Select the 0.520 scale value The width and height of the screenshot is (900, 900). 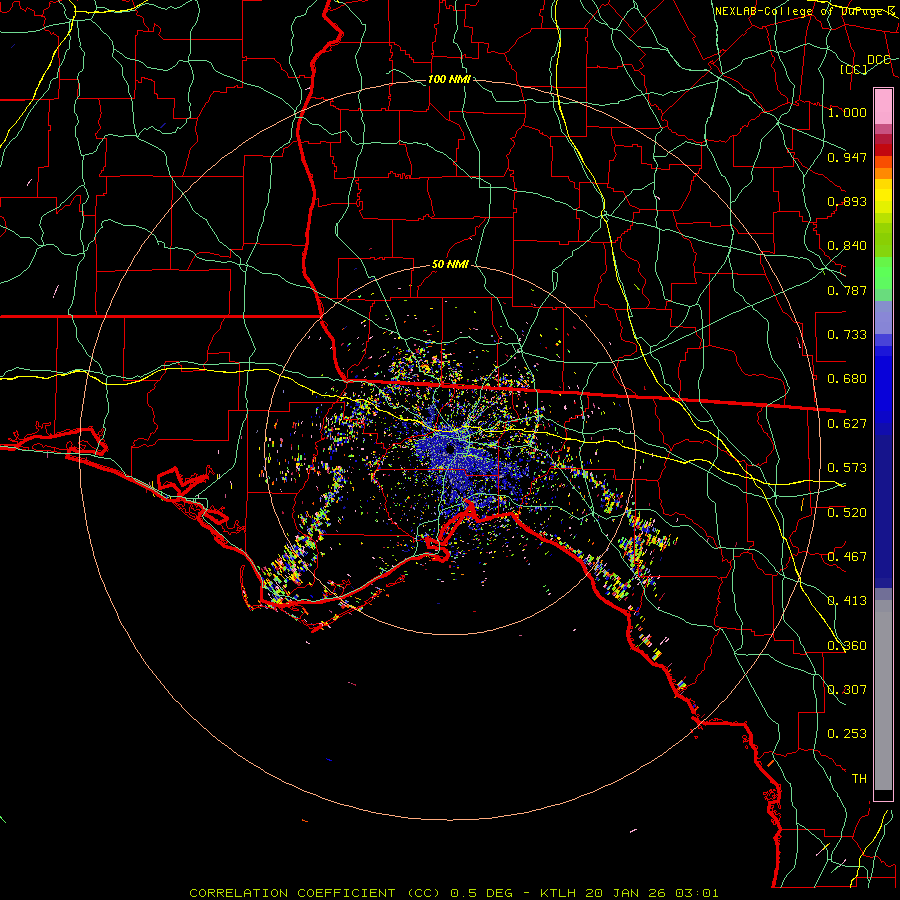pos(847,513)
